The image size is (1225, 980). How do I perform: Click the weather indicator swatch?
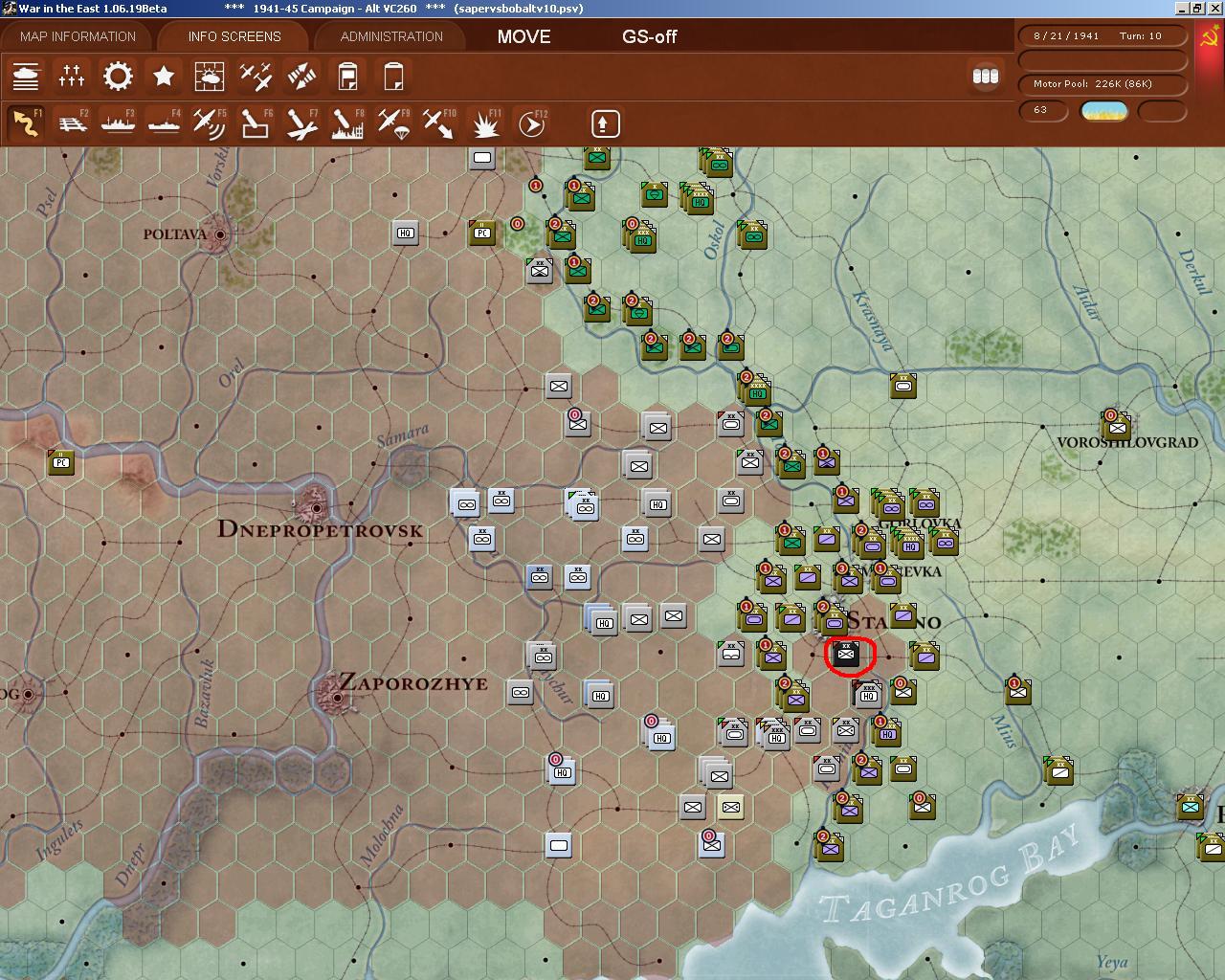point(1103,111)
